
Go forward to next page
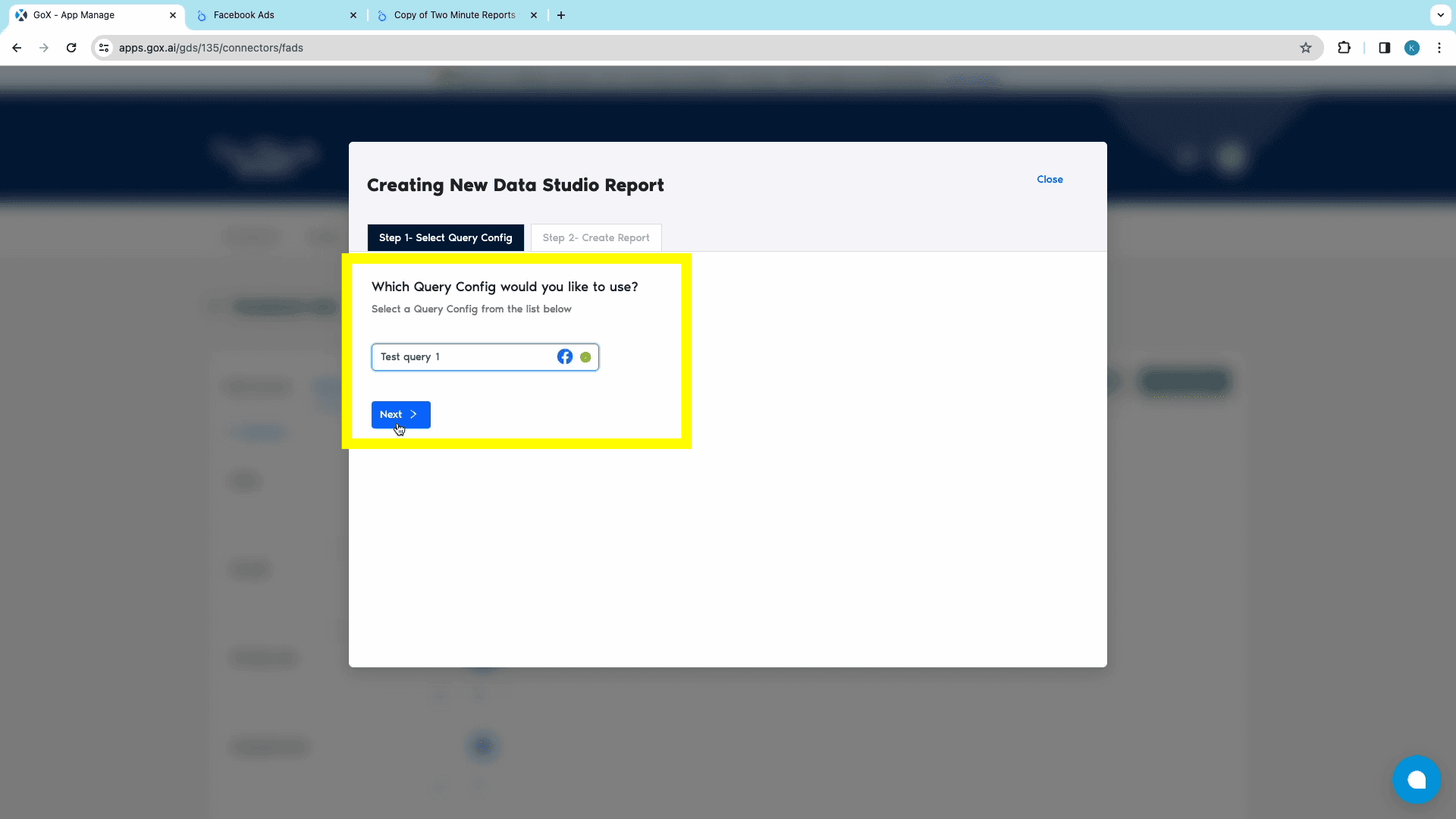pos(44,48)
